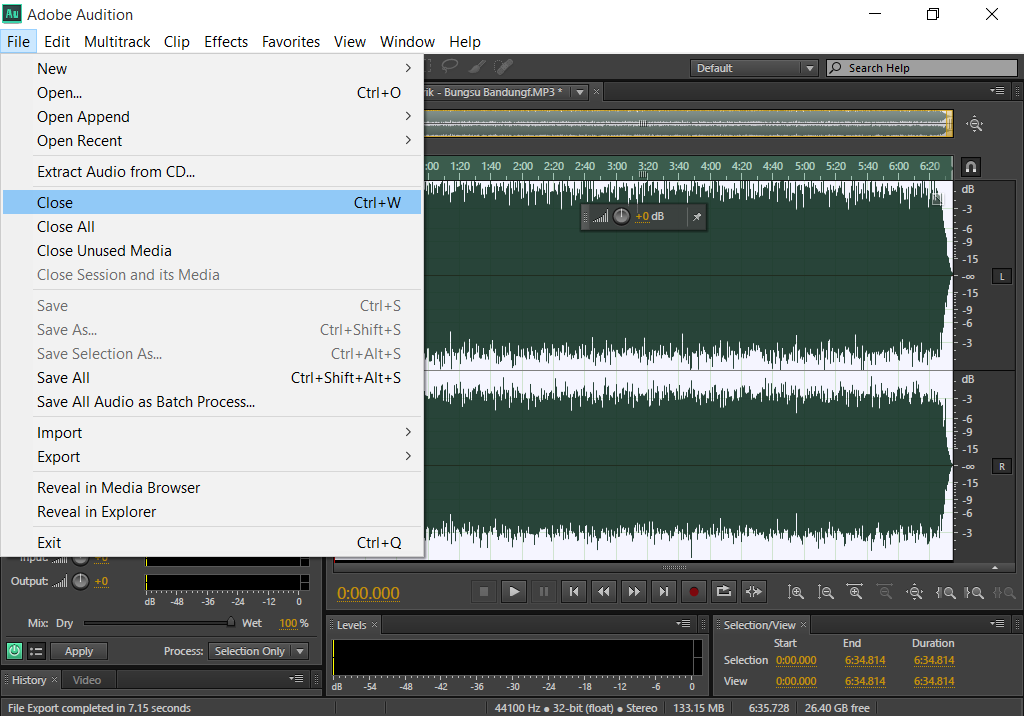Select Close Unused Media
The width and height of the screenshot is (1024, 716).
pyautogui.click(x=212, y=251)
